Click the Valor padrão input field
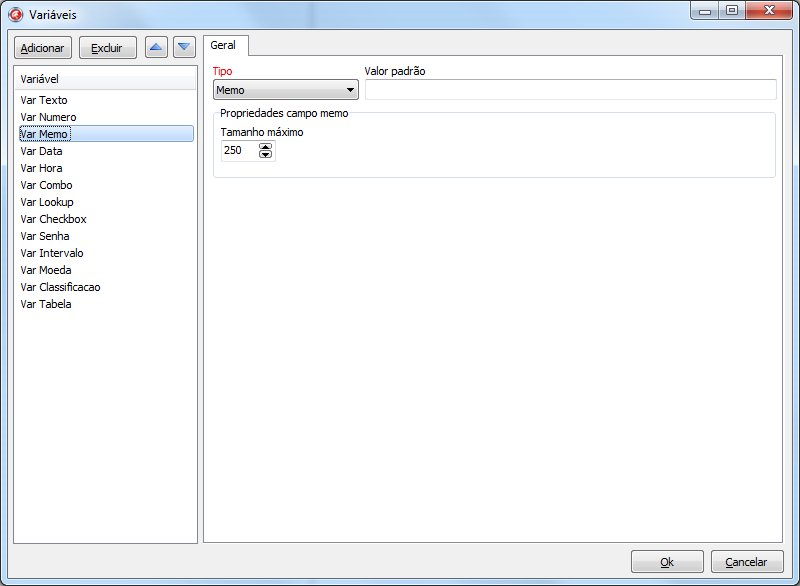Image resolution: width=800 pixels, height=586 pixels. [570, 90]
